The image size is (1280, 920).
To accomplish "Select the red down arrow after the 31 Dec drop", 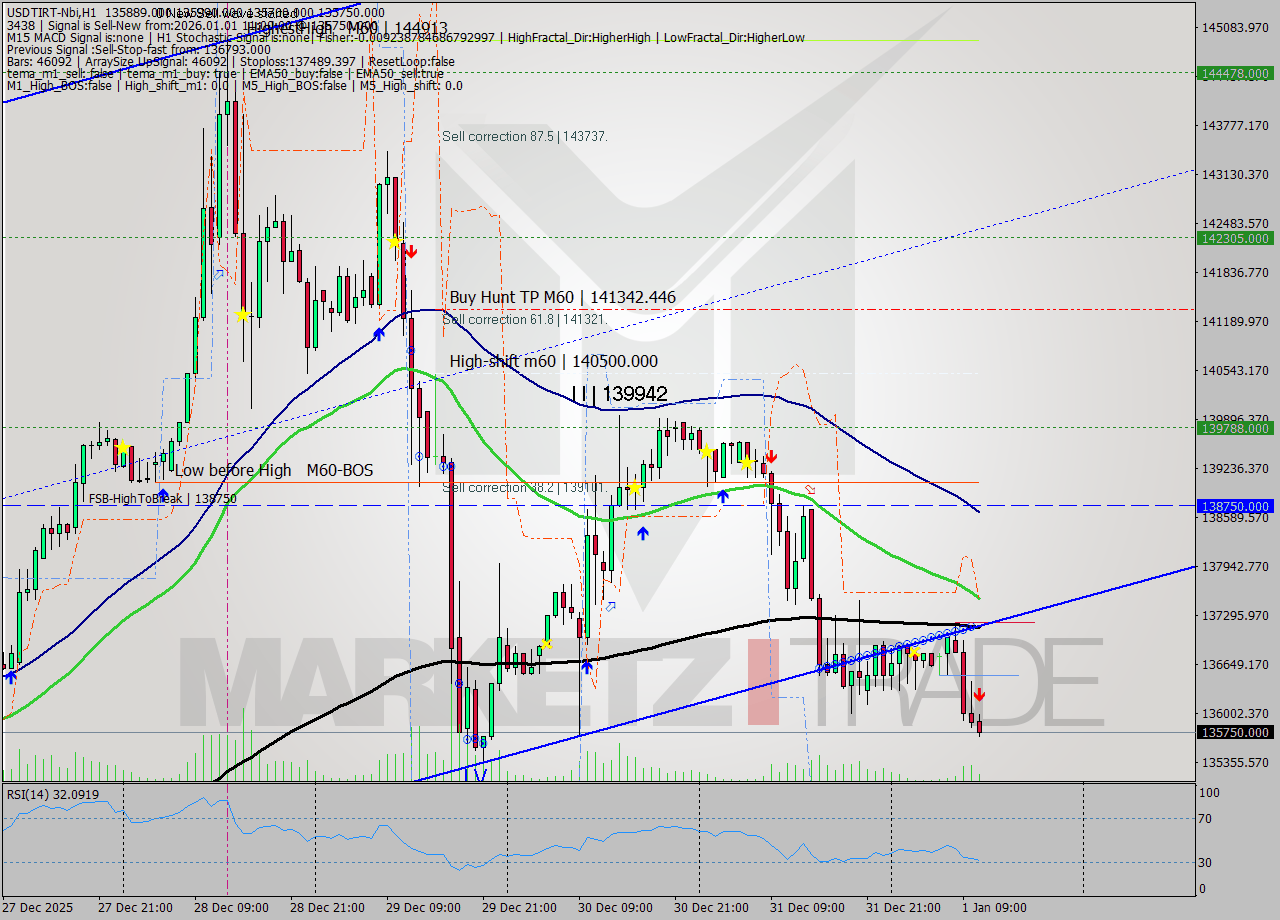I will [980, 693].
